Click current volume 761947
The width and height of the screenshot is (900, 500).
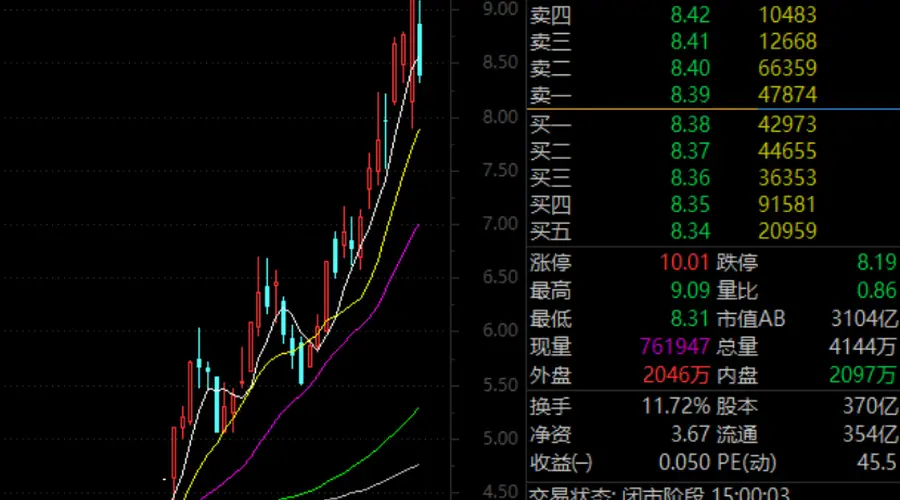[674, 347]
